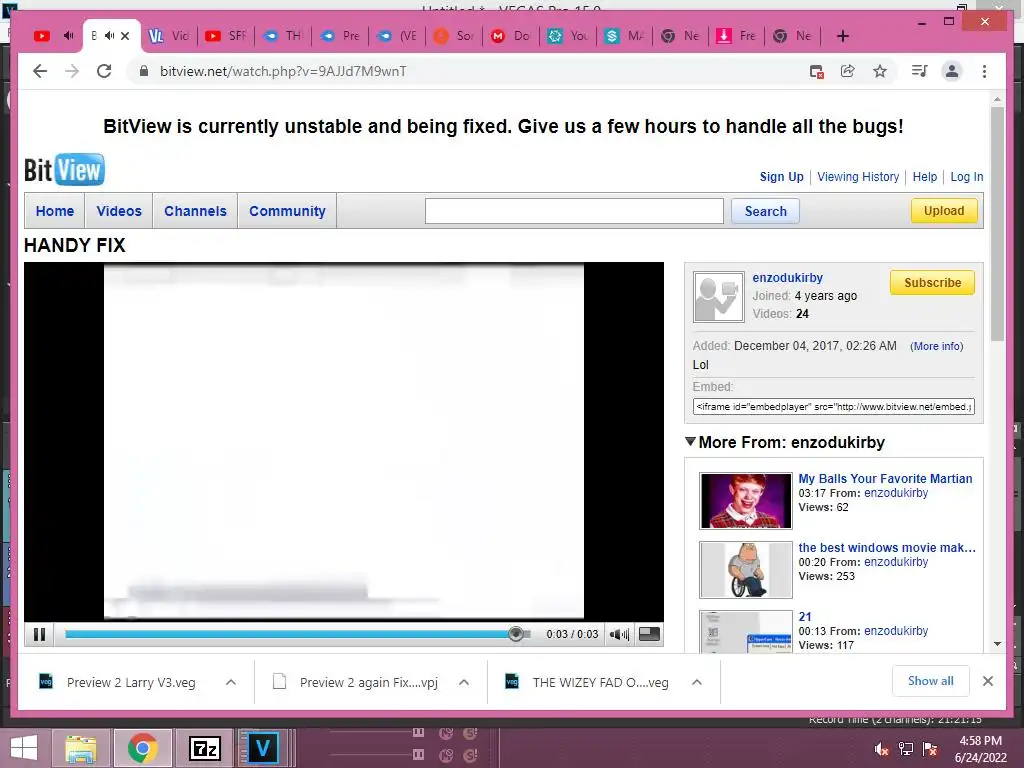Click the blocked pop-up icon in address bar
Screen dimensions: 1024x768
pyautogui.click(x=816, y=71)
